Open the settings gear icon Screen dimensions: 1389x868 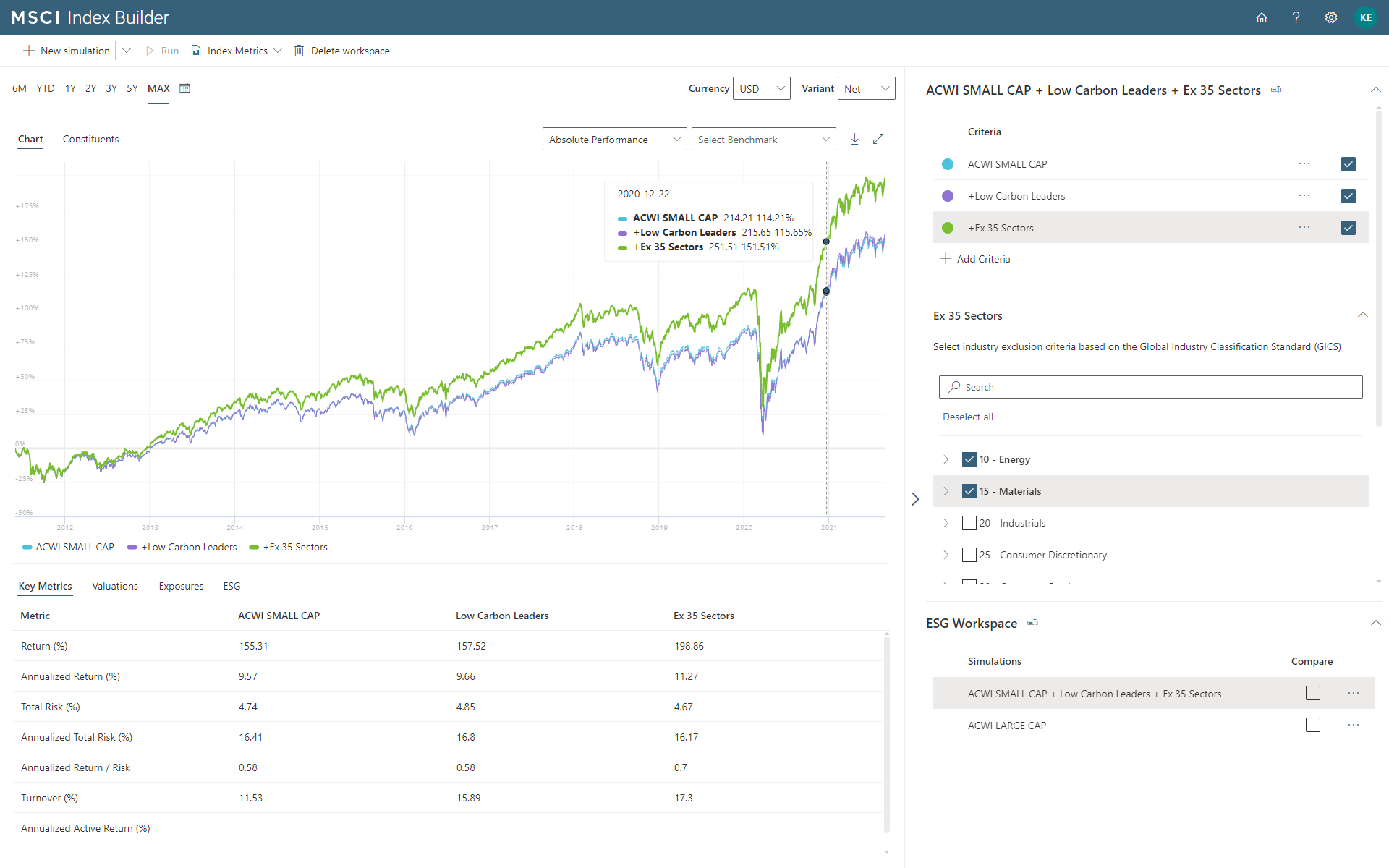pyautogui.click(x=1331, y=17)
